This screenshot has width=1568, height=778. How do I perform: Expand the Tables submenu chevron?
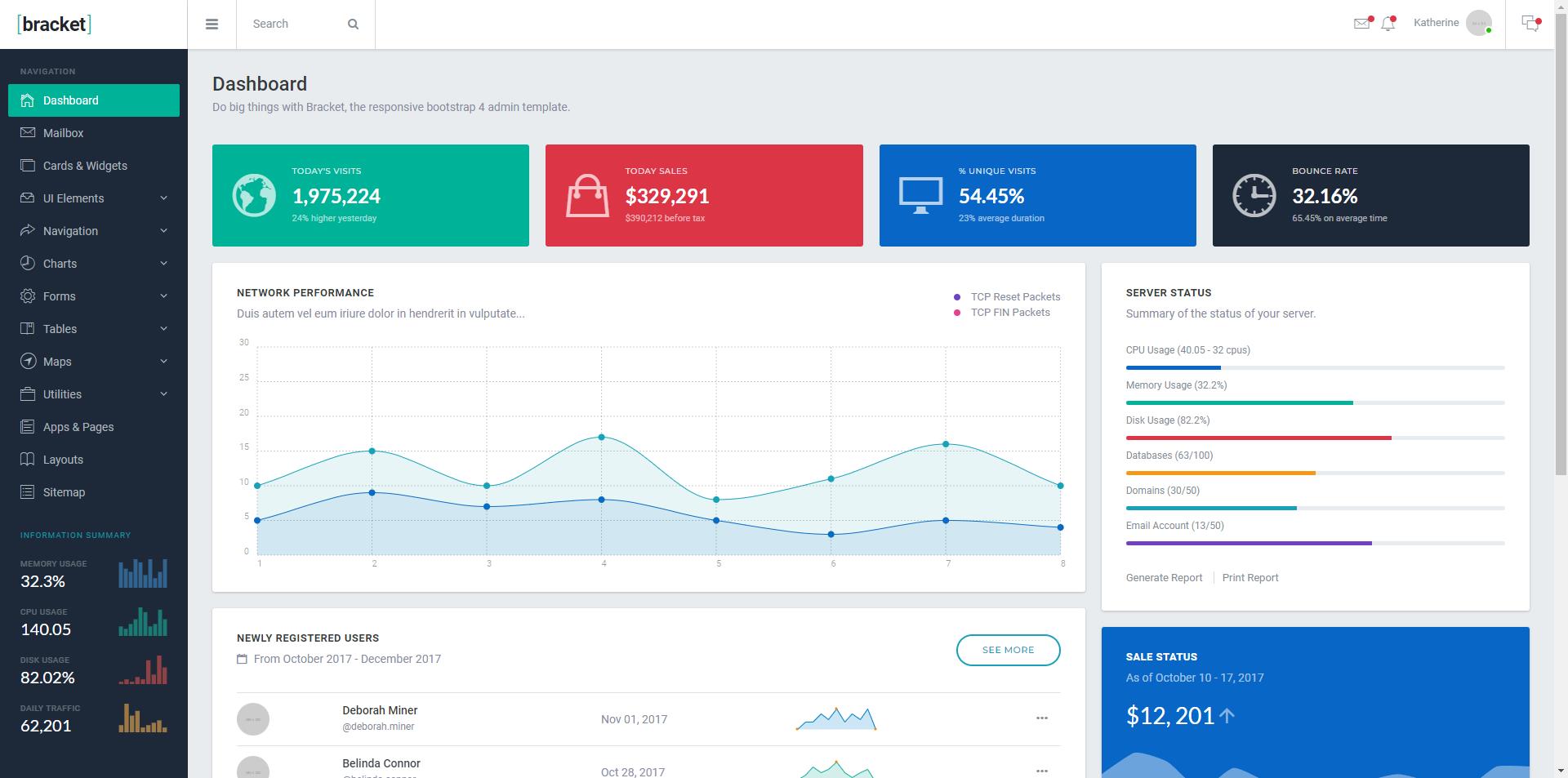point(163,329)
